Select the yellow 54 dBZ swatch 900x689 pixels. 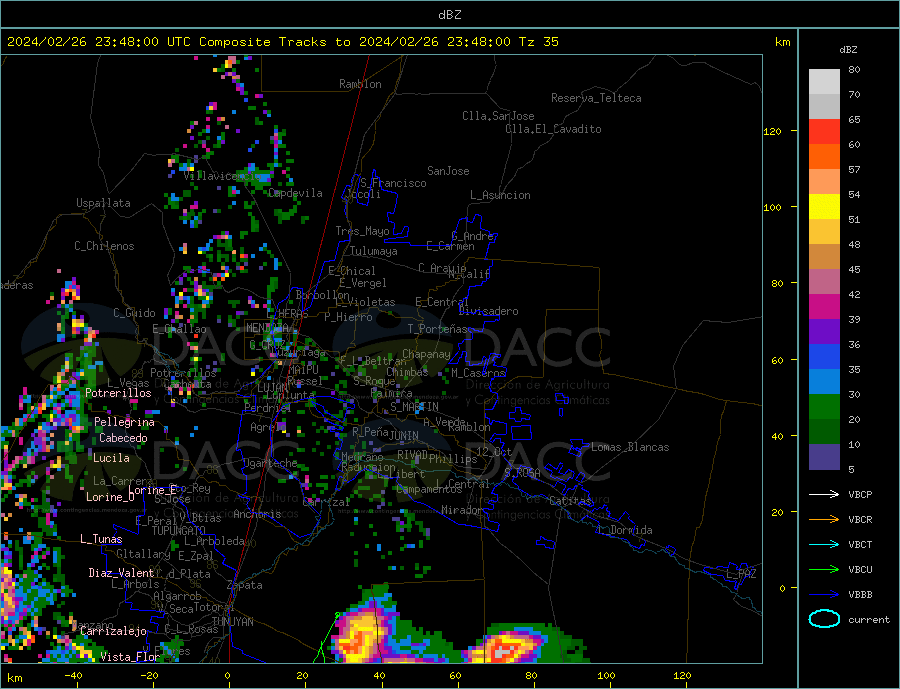click(824, 207)
